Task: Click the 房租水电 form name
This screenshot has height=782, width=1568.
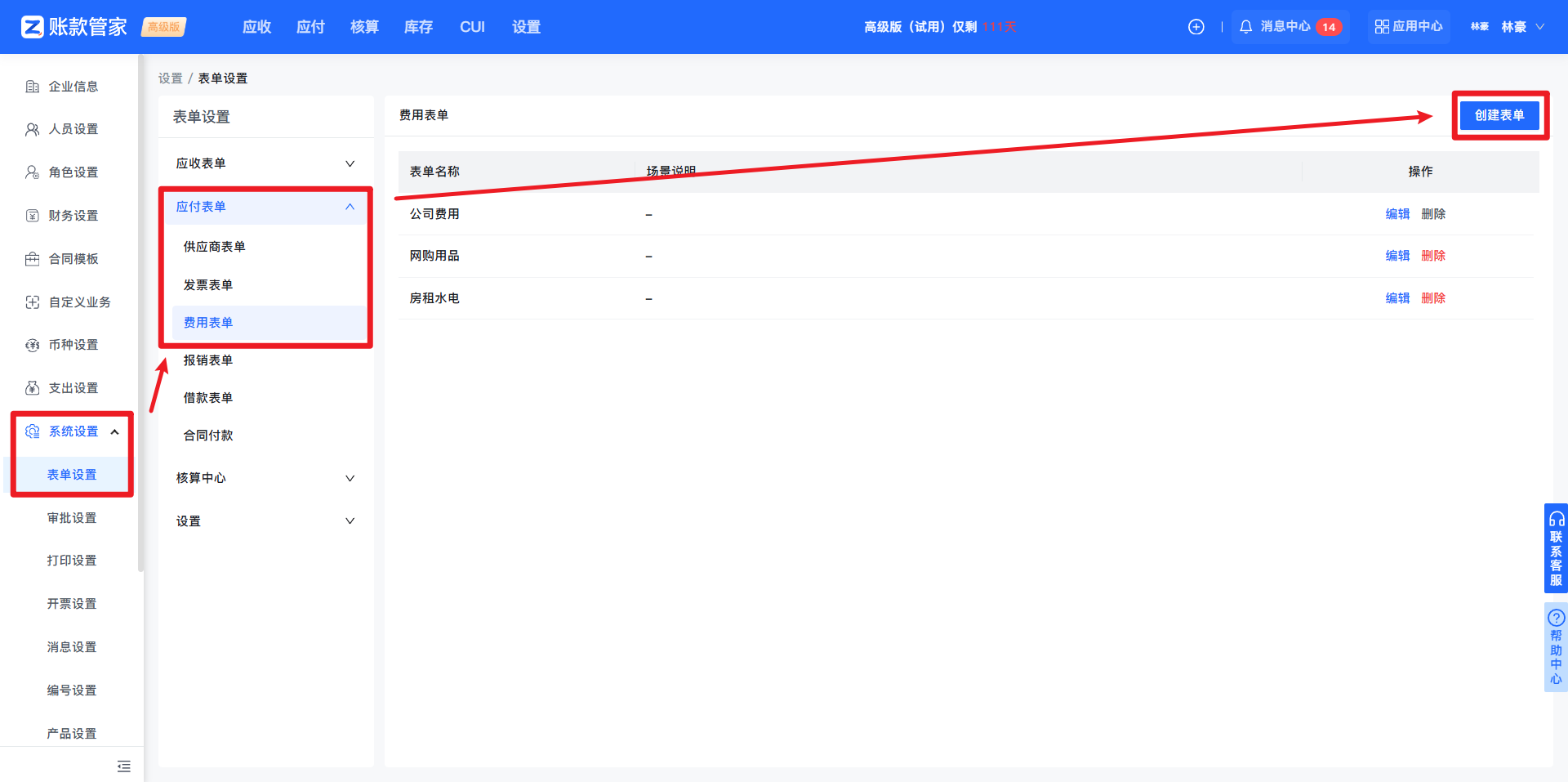Action: pos(434,298)
